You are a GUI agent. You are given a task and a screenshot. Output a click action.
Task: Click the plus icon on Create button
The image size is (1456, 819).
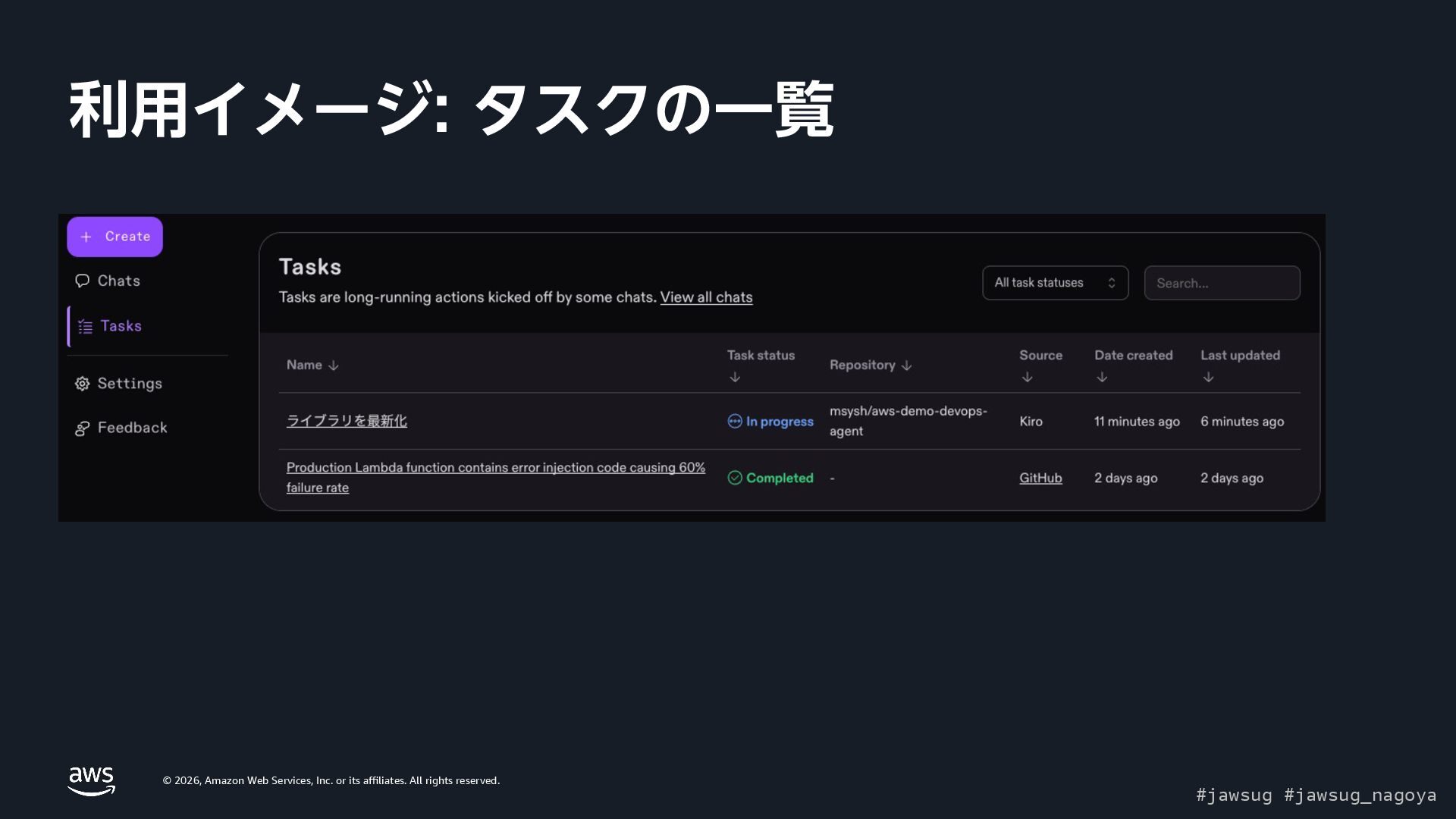(x=86, y=237)
